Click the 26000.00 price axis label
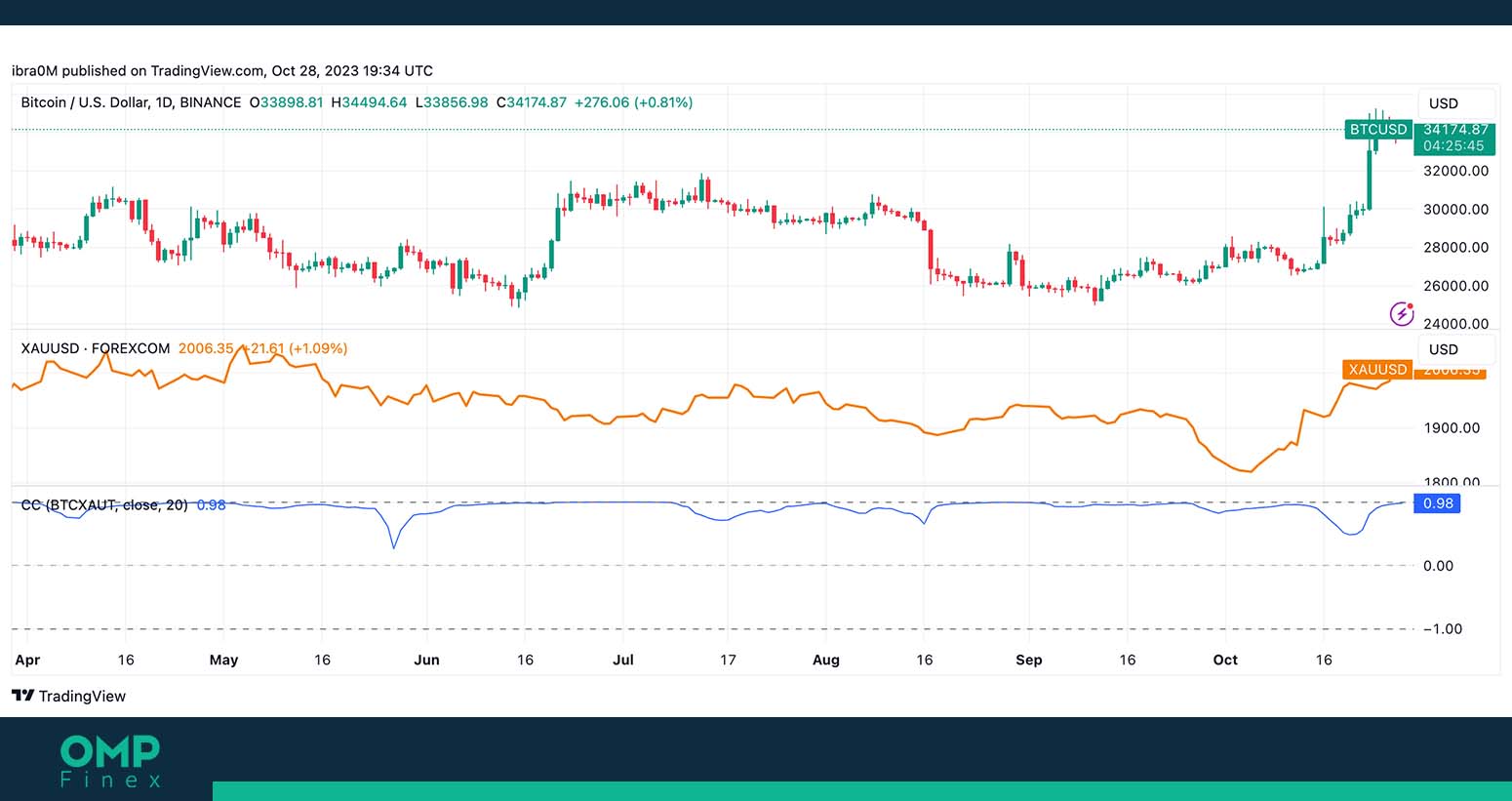Screen dimensions: 1512x801 point(1455,286)
